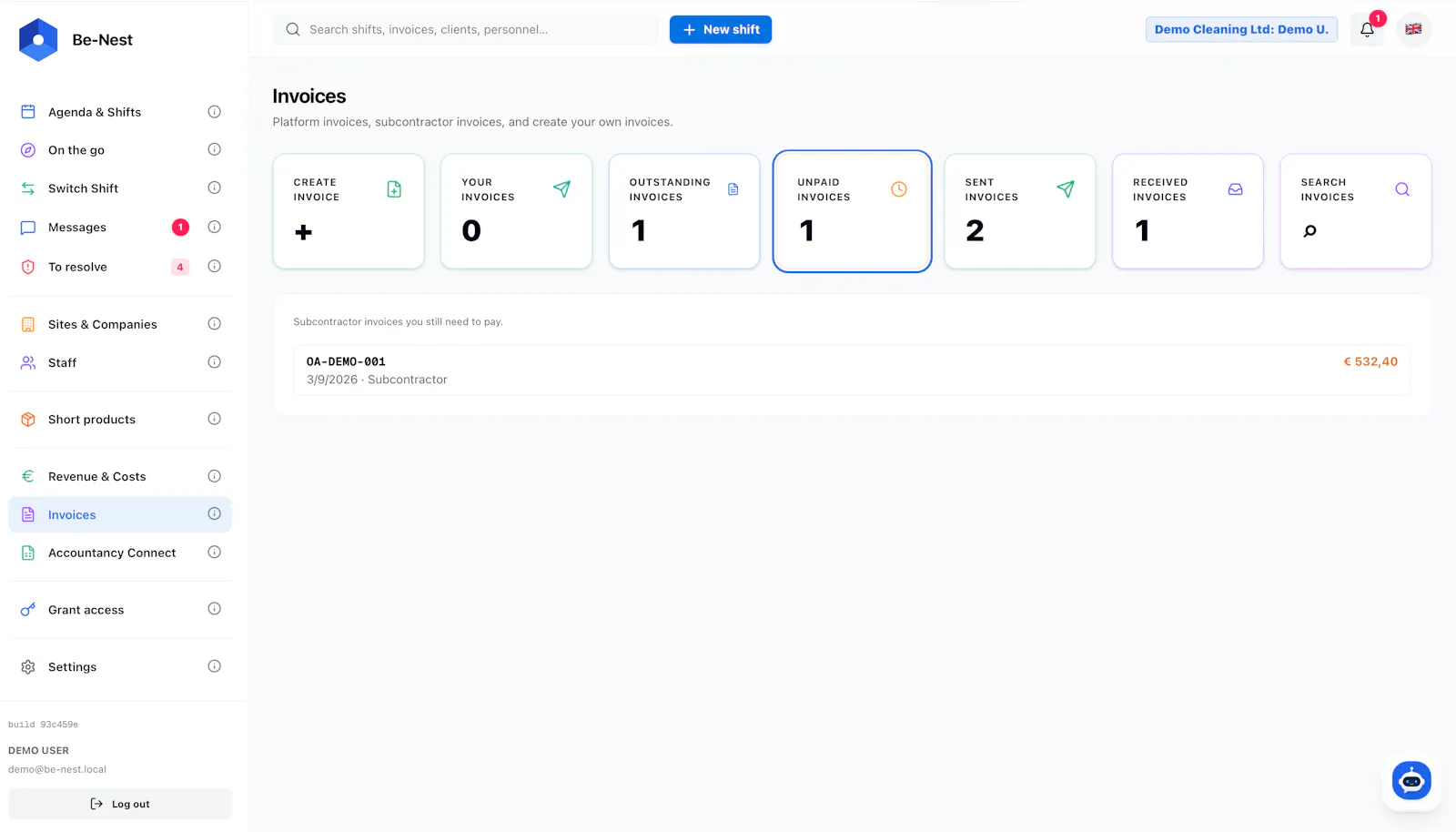Open Staff page
The height and width of the screenshot is (832, 1456).
pos(120,362)
